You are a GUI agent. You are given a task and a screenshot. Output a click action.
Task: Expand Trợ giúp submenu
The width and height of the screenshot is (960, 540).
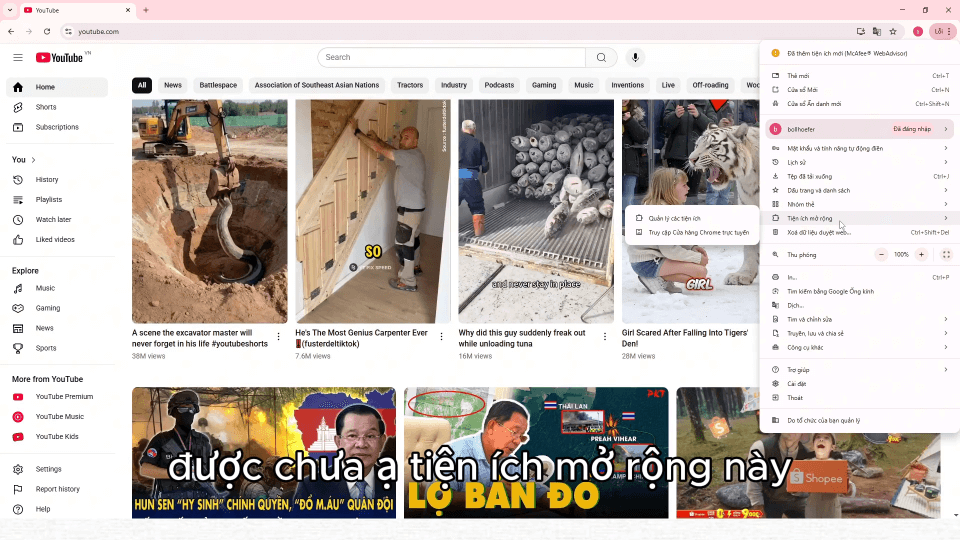coord(860,370)
